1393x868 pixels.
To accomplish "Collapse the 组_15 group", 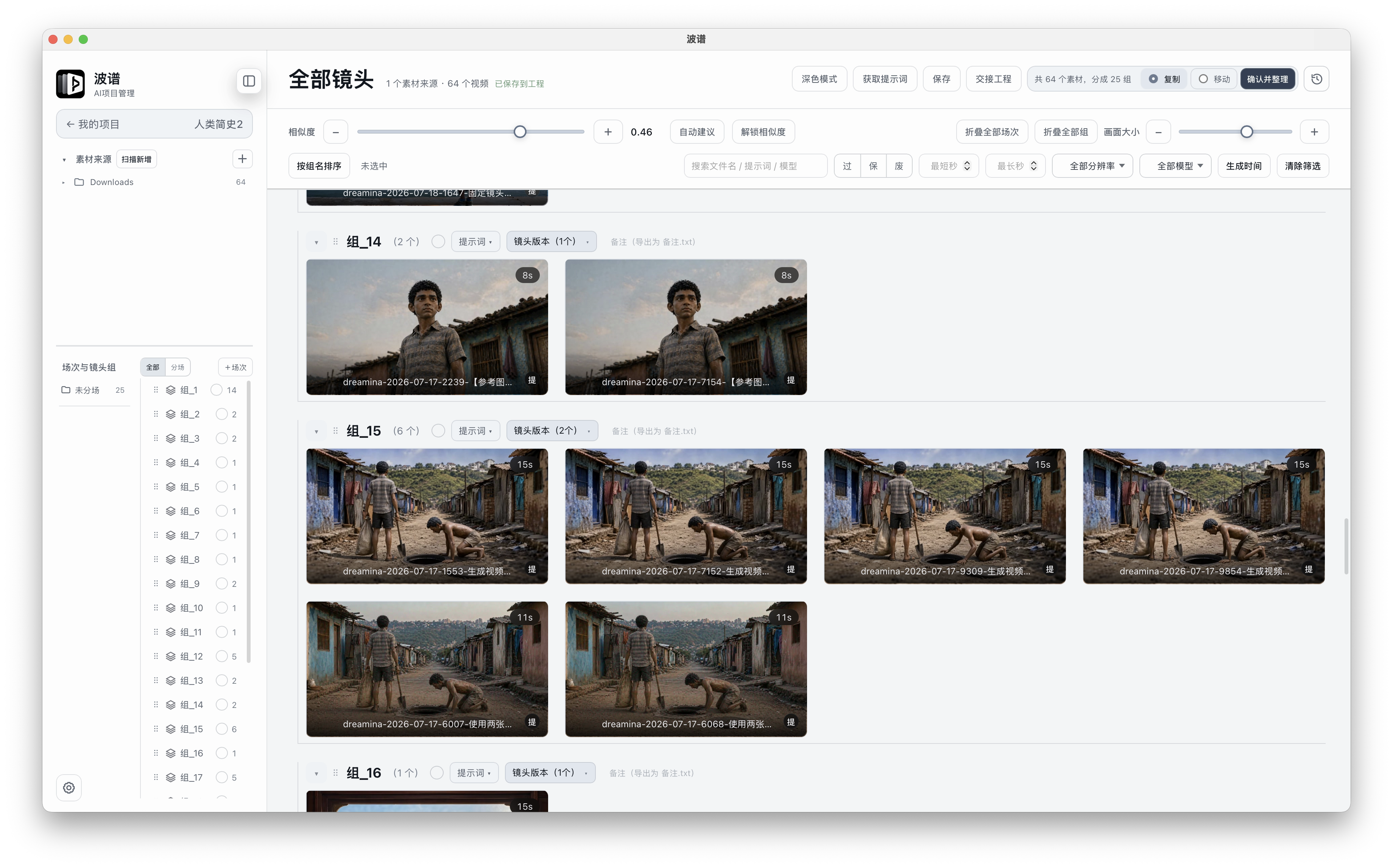I will click(316, 431).
